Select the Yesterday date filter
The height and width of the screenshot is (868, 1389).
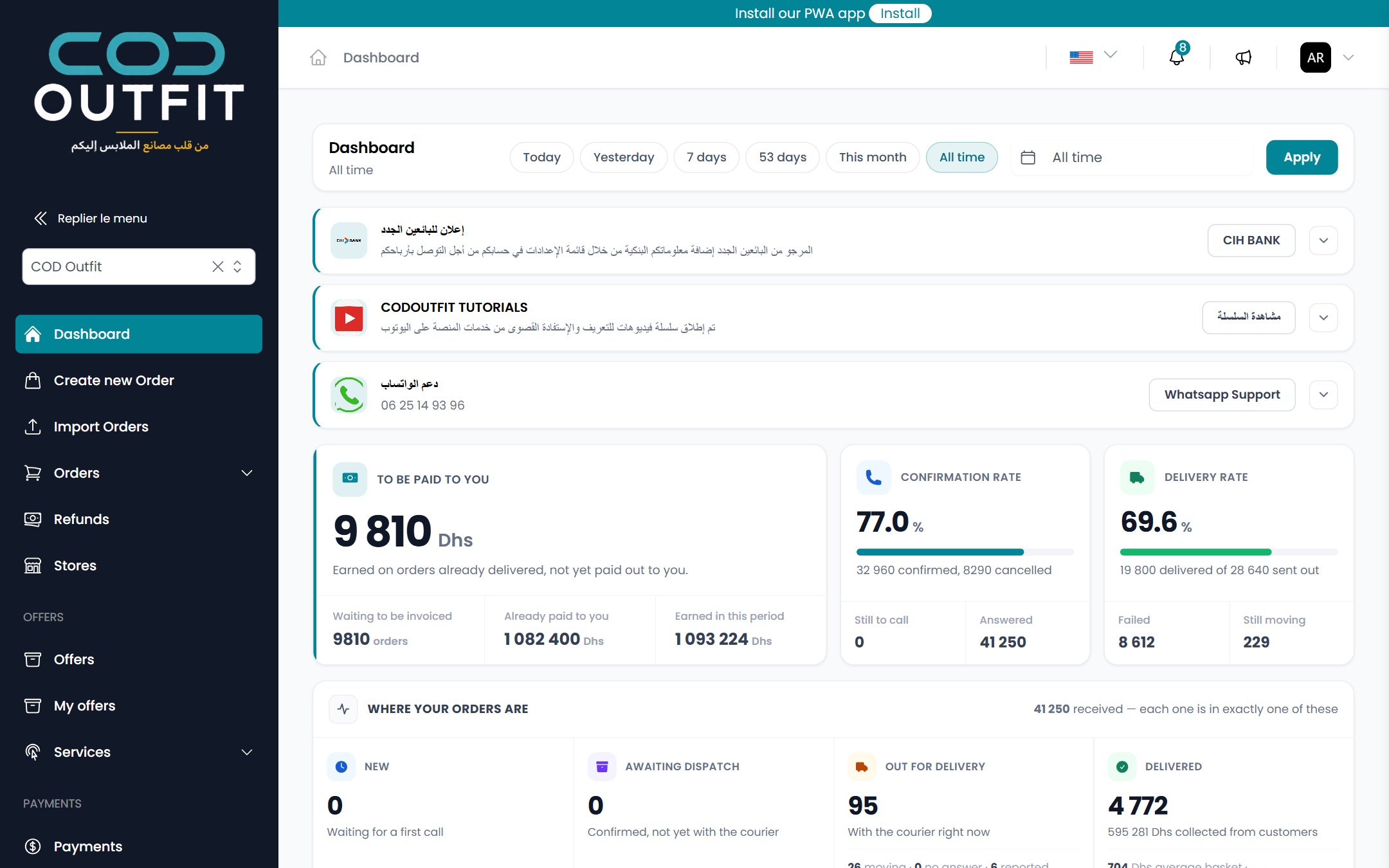pos(623,158)
